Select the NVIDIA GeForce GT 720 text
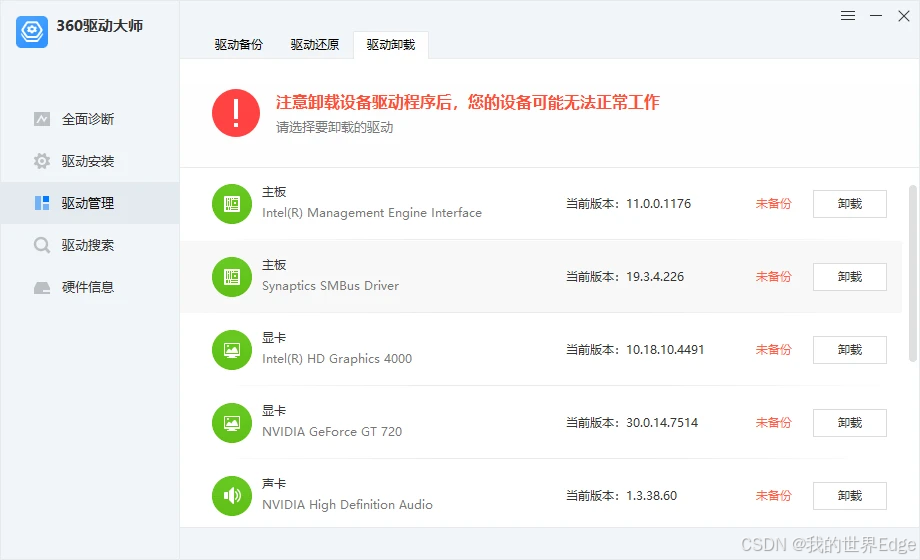This screenshot has width=920, height=560. 332,431
